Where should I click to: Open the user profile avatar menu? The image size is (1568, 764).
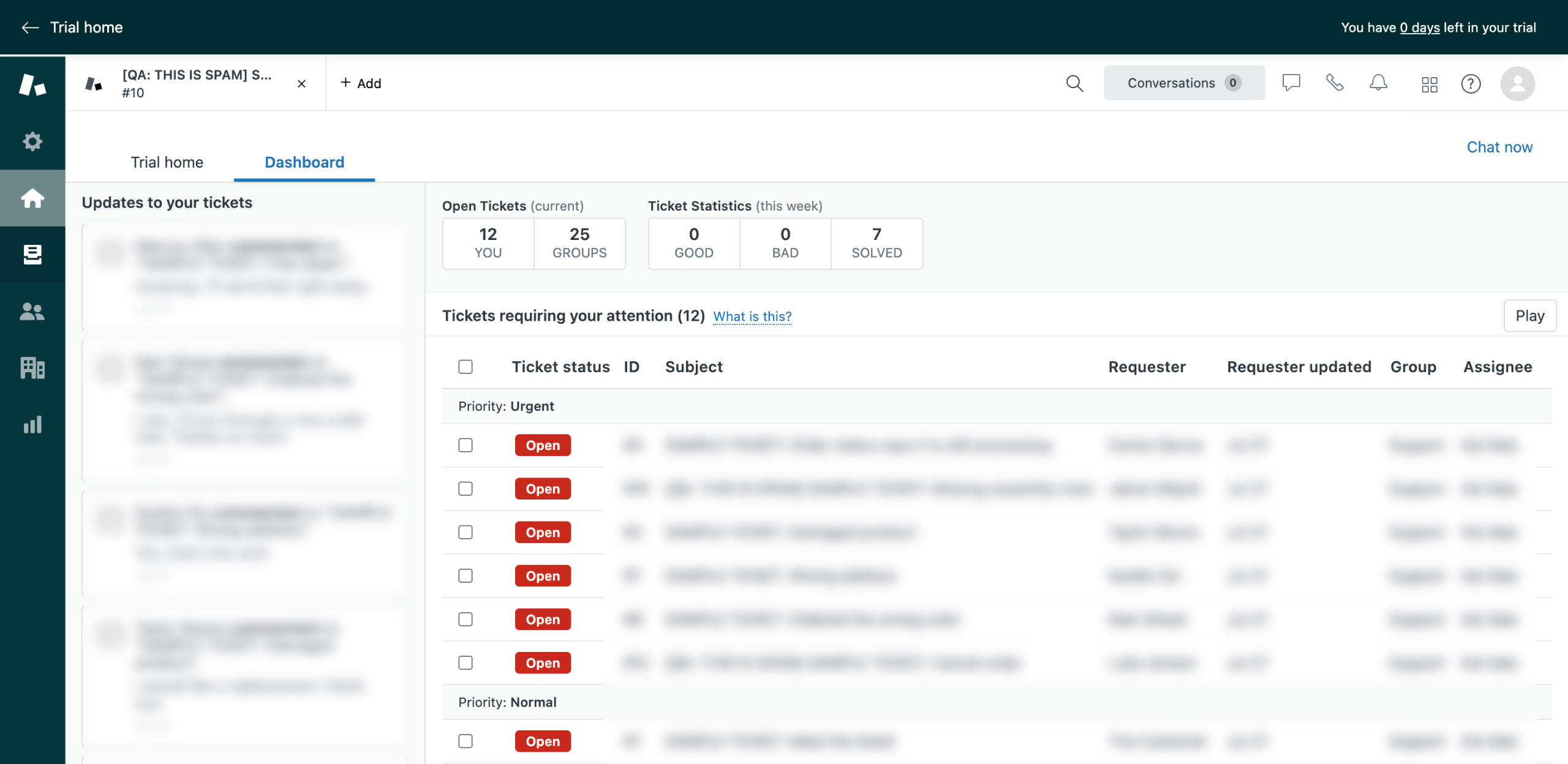click(1517, 83)
